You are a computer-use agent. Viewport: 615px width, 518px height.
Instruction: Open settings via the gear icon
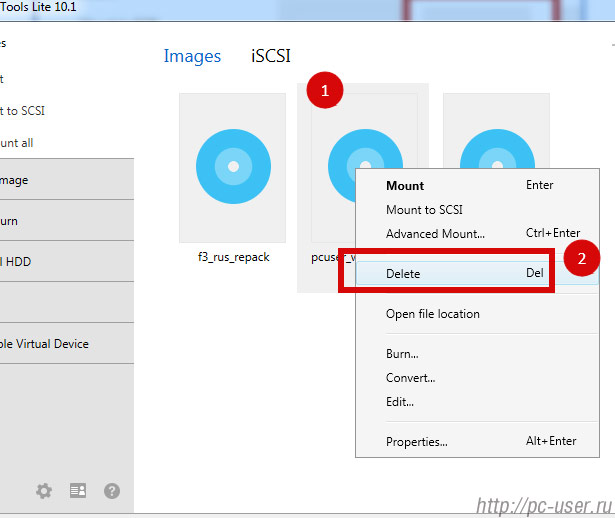(44, 491)
